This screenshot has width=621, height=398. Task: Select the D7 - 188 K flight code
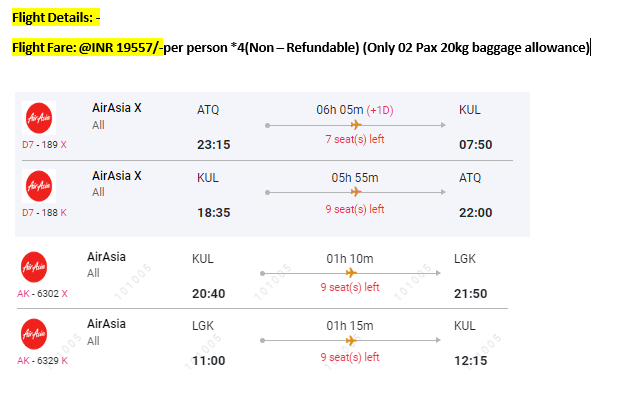44,213
